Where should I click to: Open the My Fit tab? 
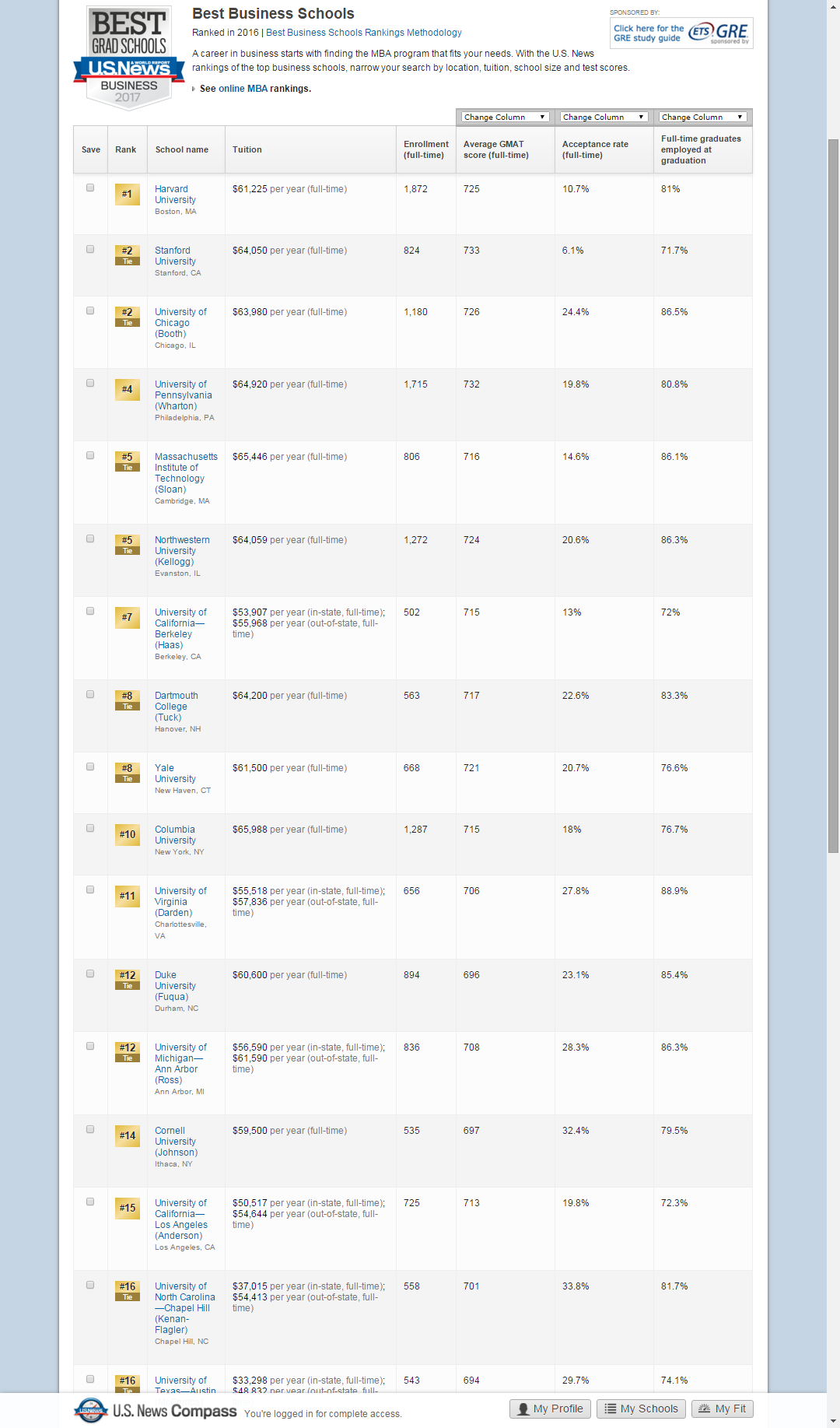coord(722,1409)
